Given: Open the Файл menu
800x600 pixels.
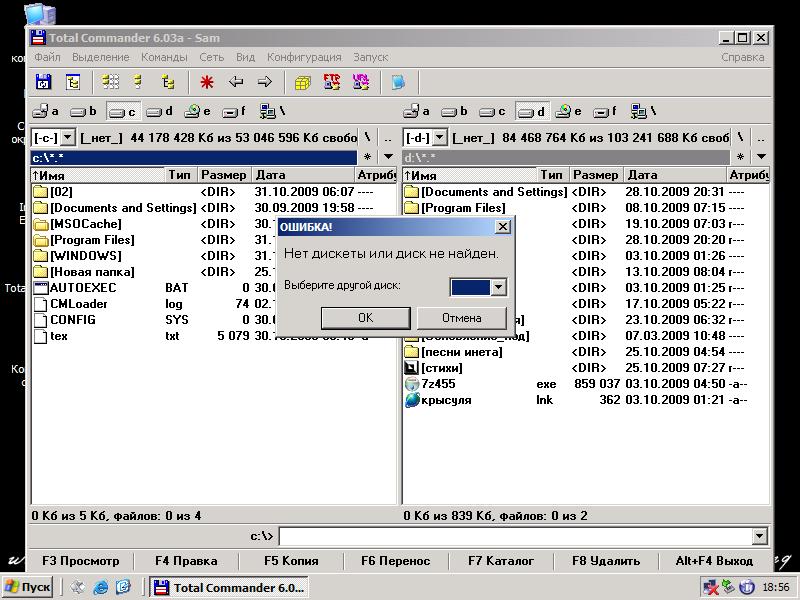Looking at the screenshot, I should coord(47,57).
